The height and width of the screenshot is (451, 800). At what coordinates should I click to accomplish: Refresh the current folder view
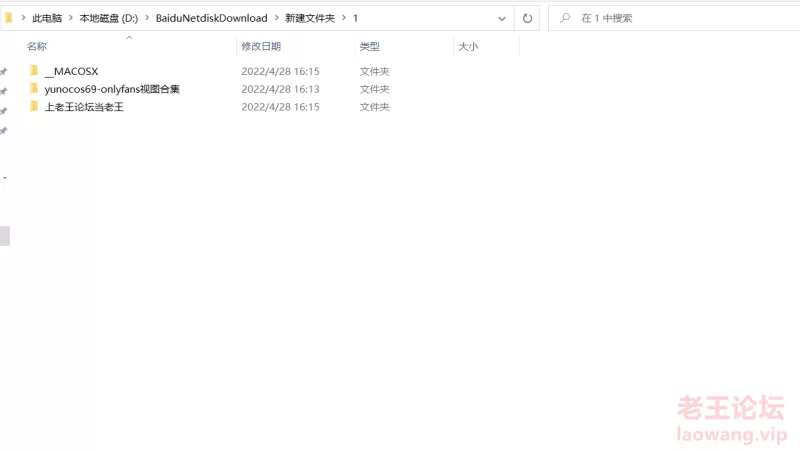click(x=527, y=18)
